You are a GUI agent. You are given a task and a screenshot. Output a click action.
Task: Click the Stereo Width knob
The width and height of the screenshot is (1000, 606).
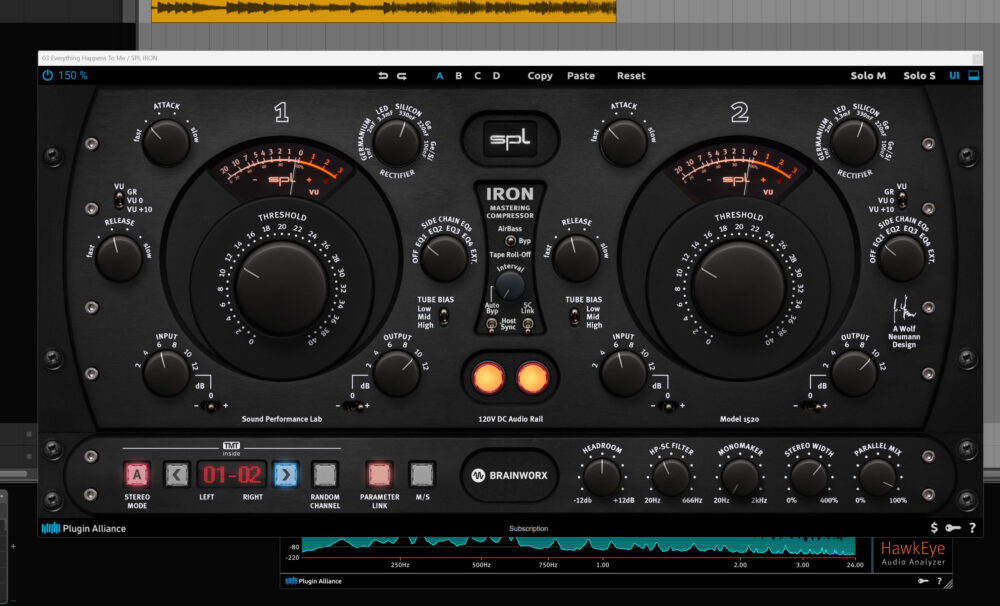[809, 477]
